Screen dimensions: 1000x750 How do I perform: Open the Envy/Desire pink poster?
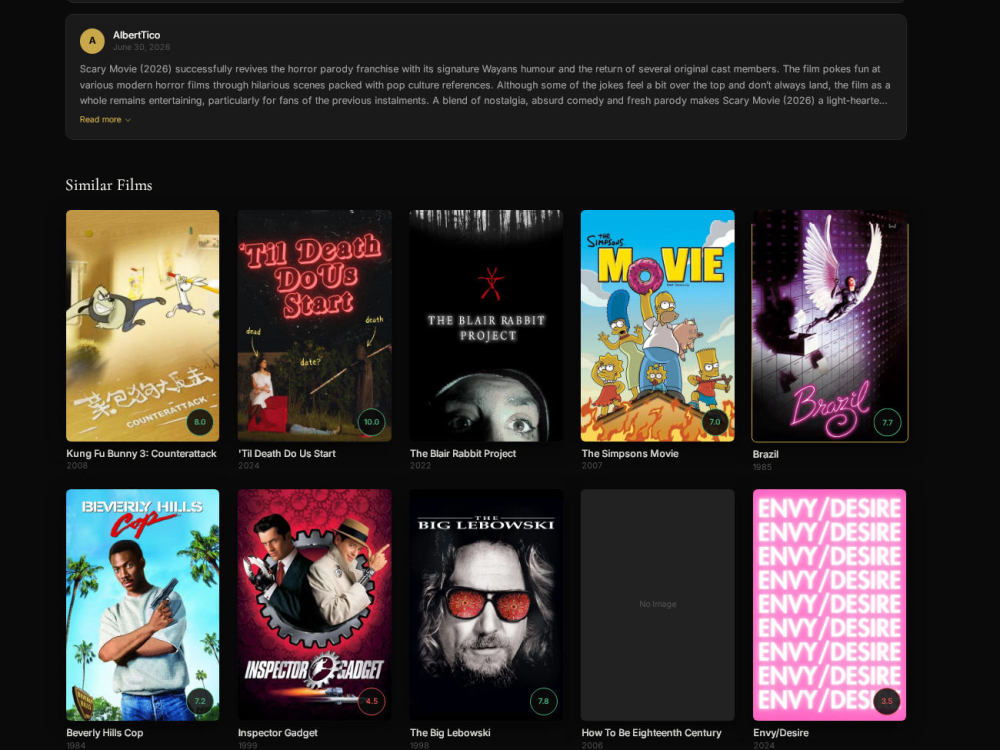tap(829, 605)
